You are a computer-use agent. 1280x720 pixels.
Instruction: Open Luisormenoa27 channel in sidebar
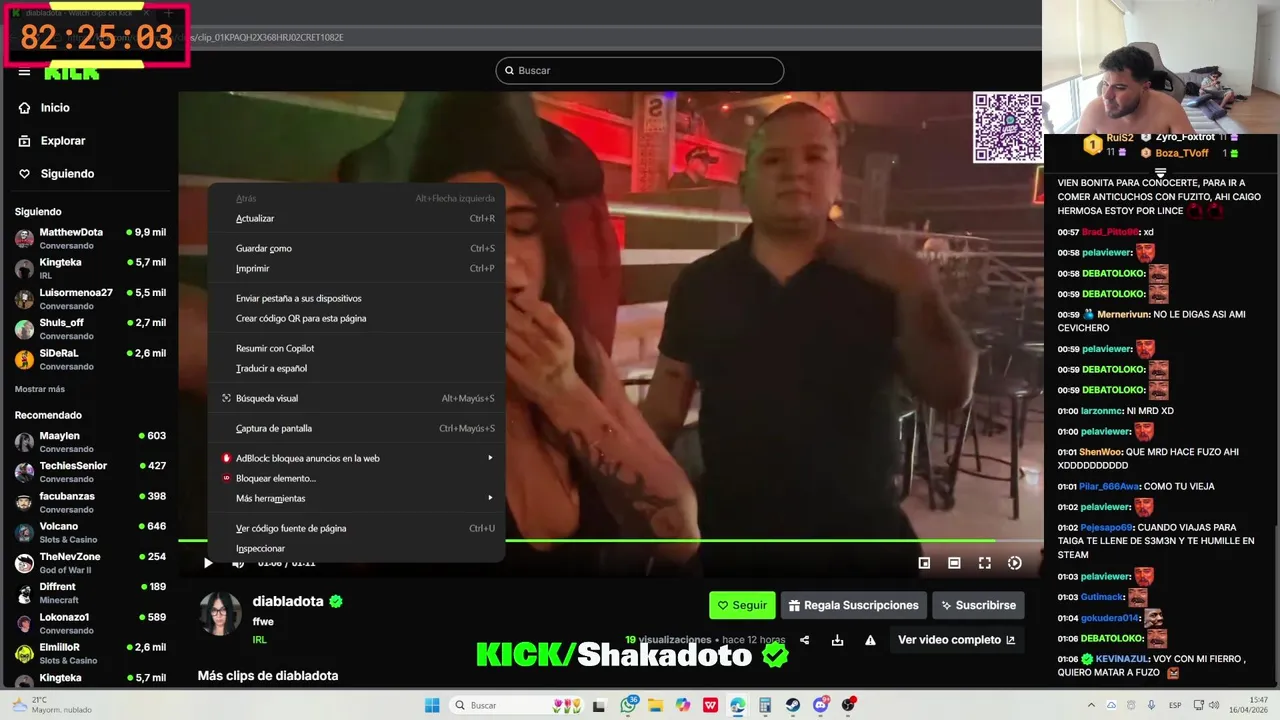[x=89, y=298]
